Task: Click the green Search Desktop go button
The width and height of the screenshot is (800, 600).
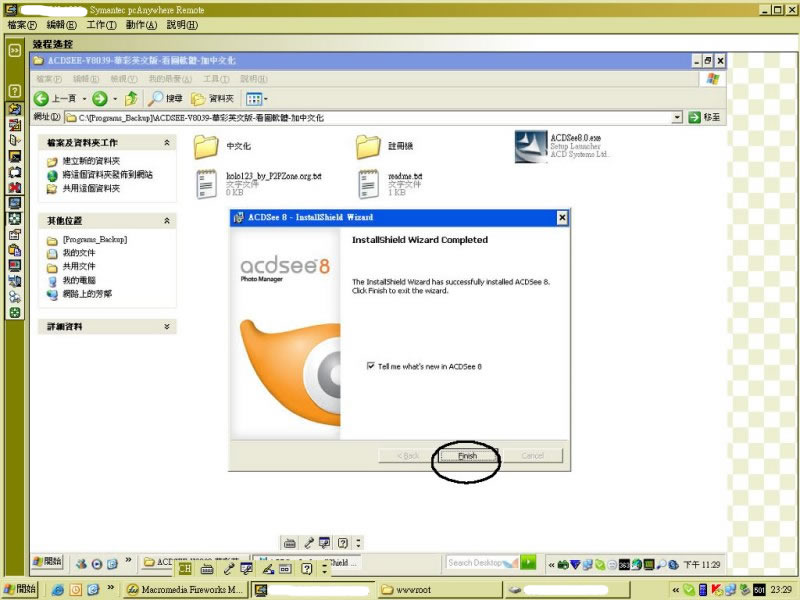Action: (x=529, y=562)
